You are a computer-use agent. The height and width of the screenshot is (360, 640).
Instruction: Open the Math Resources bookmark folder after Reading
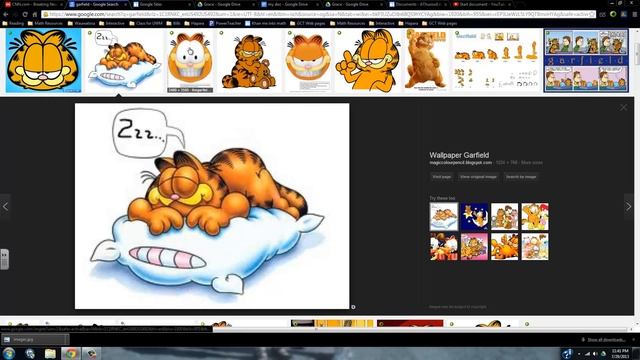[45, 23]
